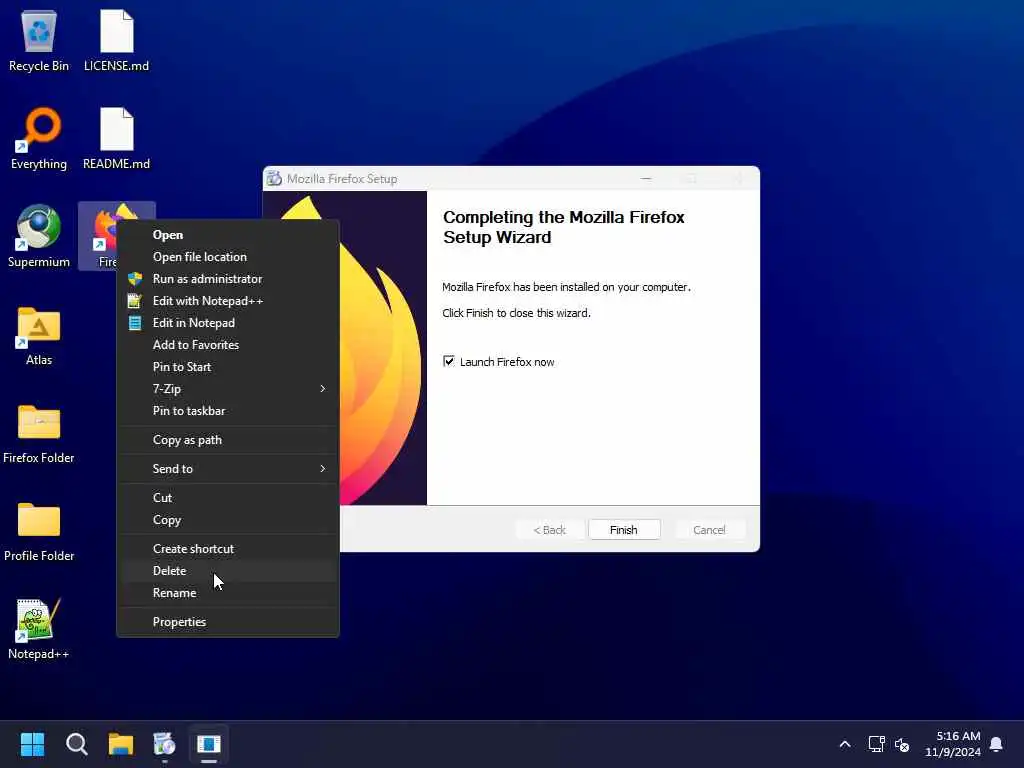Open Properties from context menu

227,622
